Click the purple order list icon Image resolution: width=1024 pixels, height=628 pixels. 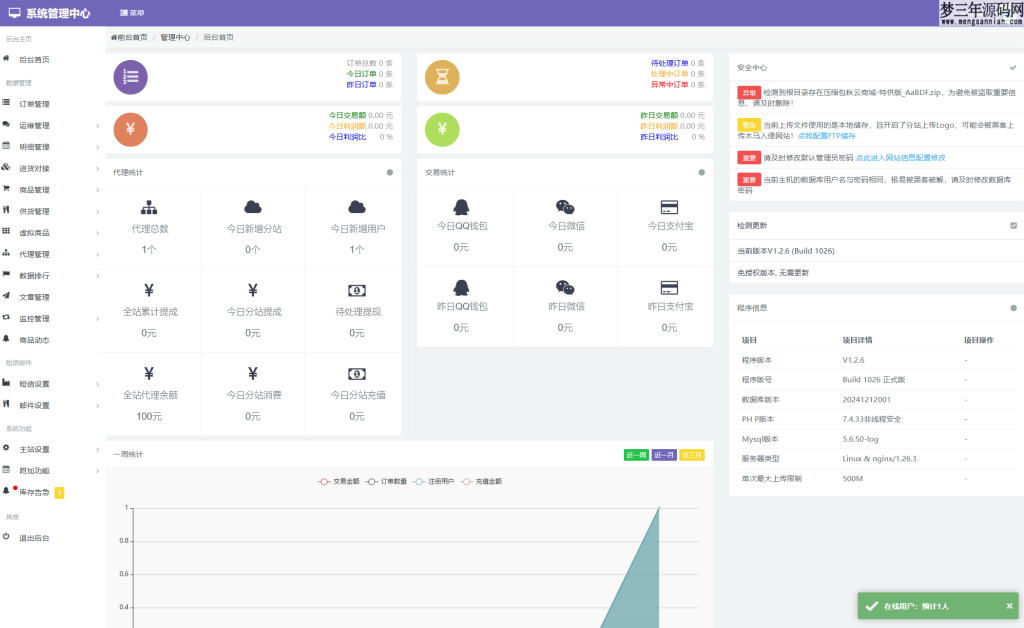click(131, 77)
